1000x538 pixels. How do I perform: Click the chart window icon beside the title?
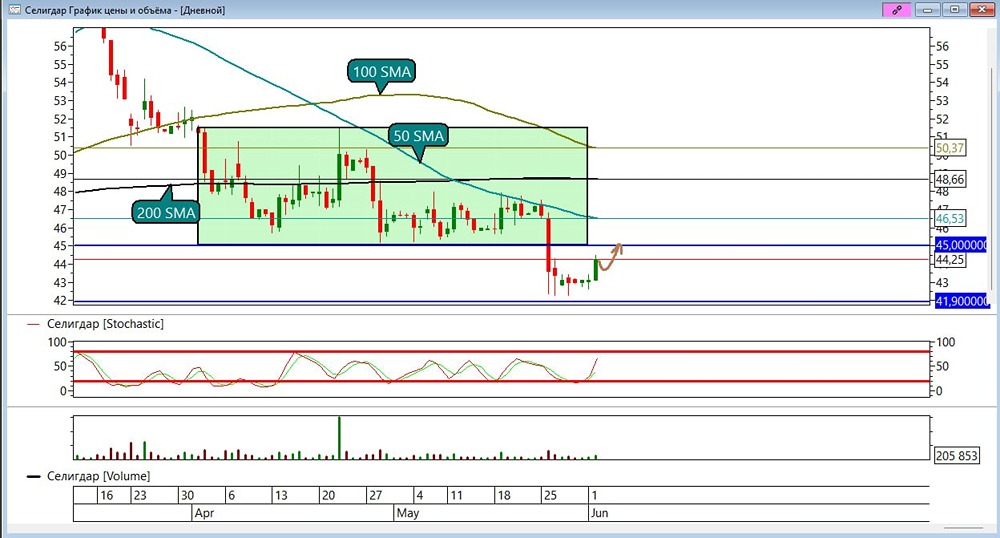tap(14, 10)
